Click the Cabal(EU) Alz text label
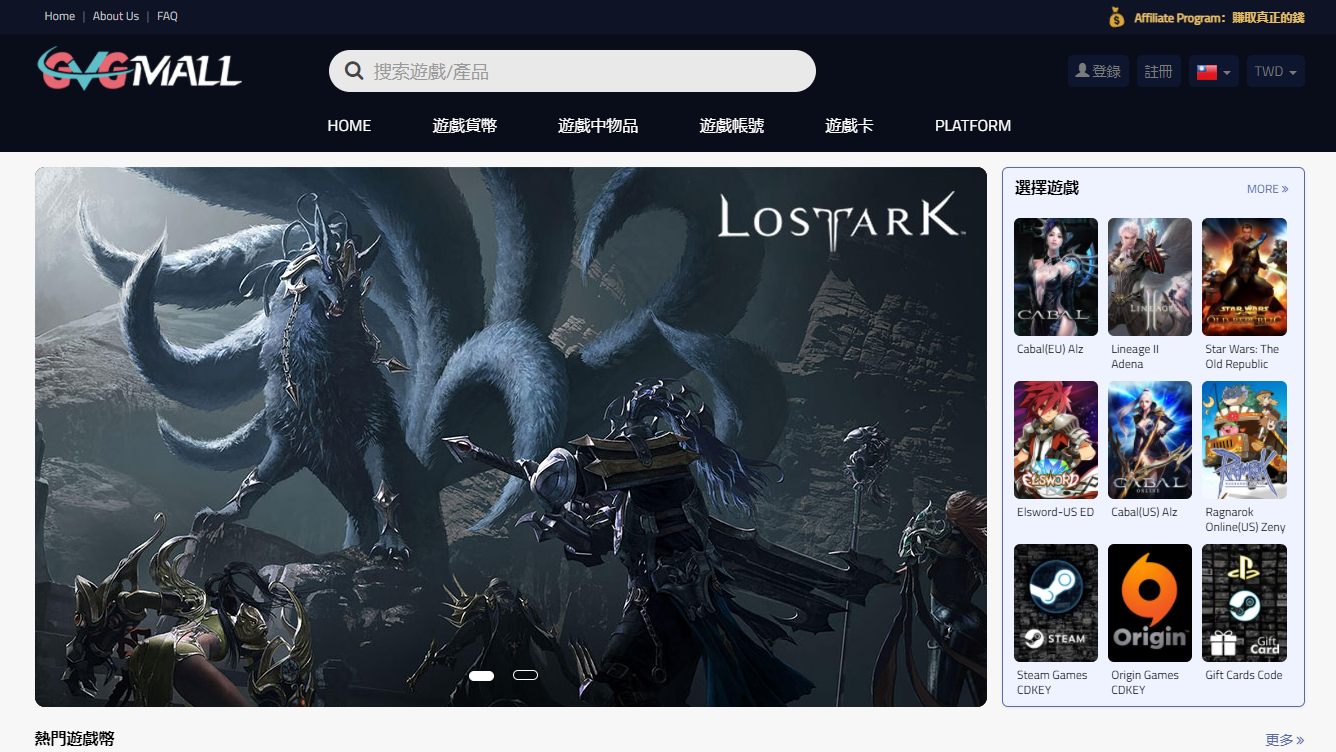The width and height of the screenshot is (1336, 752). coord(1050,349)
